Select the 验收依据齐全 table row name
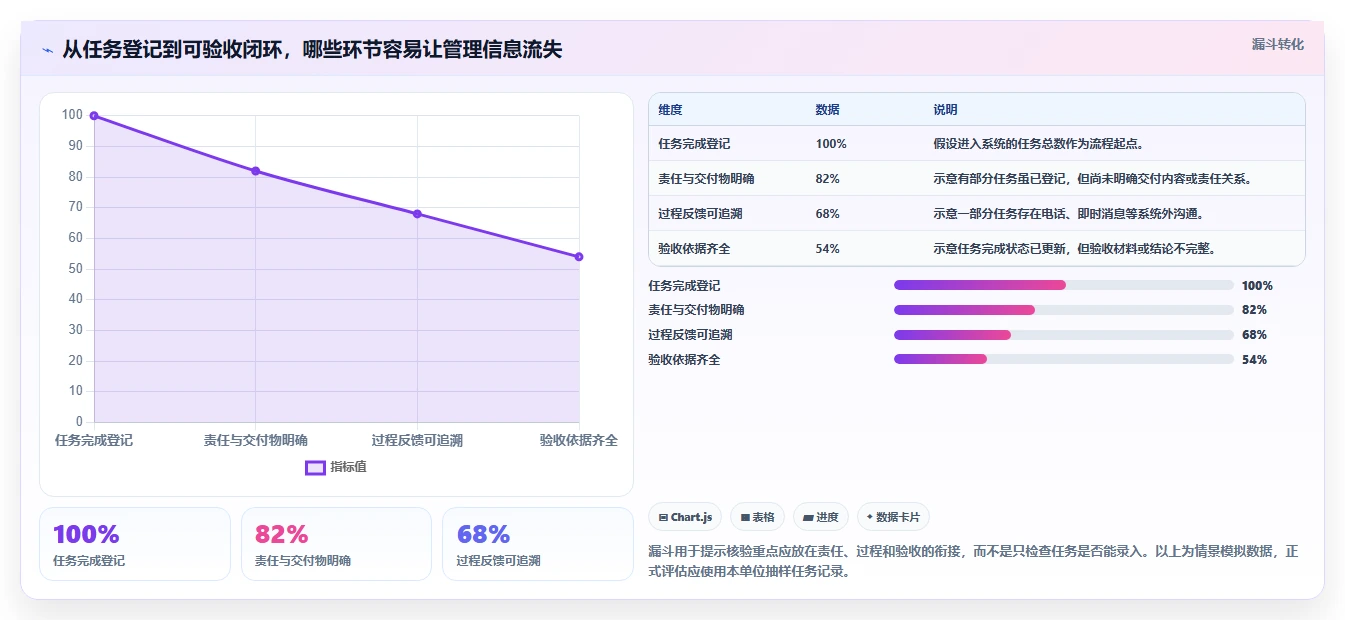This screenshot has height=620, width=1345. coord(694,249)
